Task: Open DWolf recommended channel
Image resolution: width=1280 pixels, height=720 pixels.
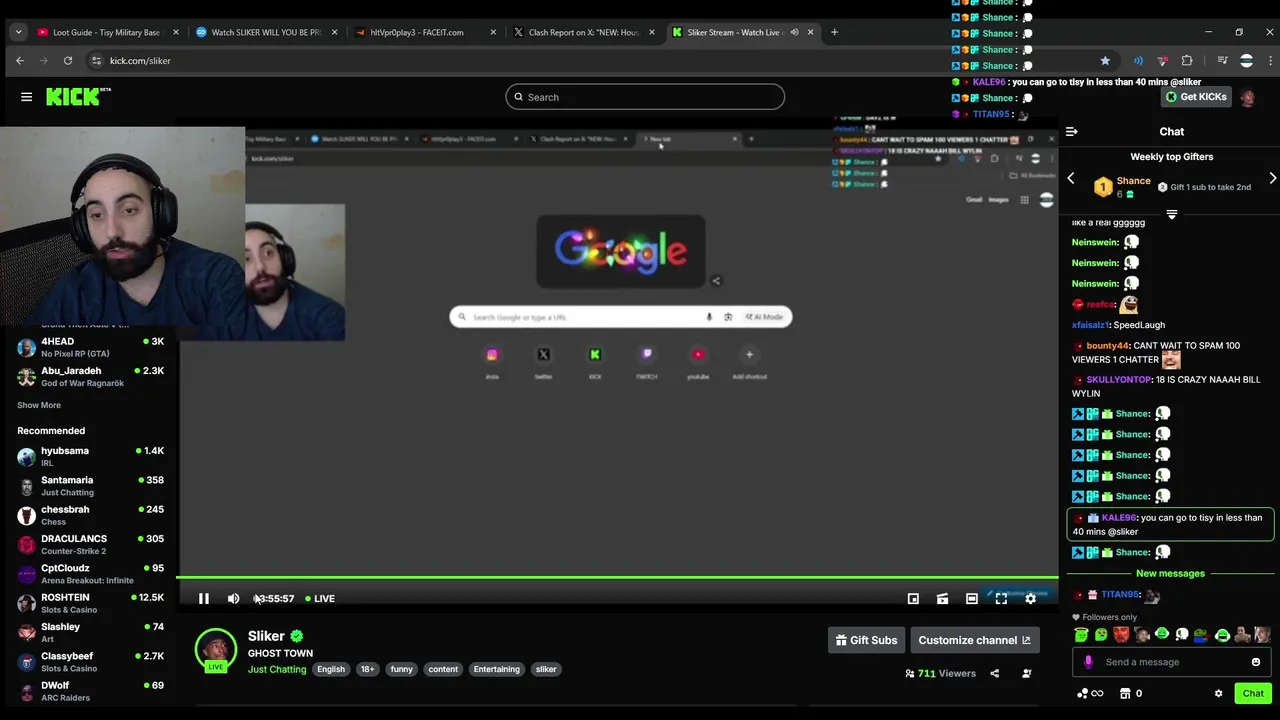Action: coord(90,691)
